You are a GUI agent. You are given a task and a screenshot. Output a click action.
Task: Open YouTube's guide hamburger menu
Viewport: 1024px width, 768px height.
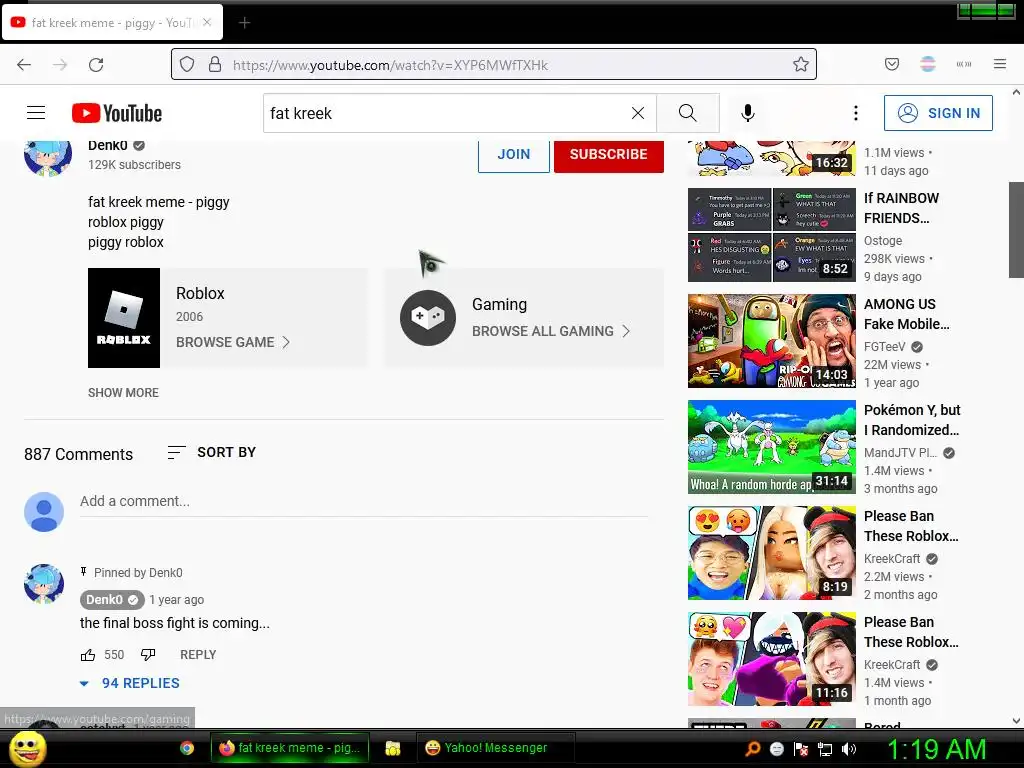(36, 113)
